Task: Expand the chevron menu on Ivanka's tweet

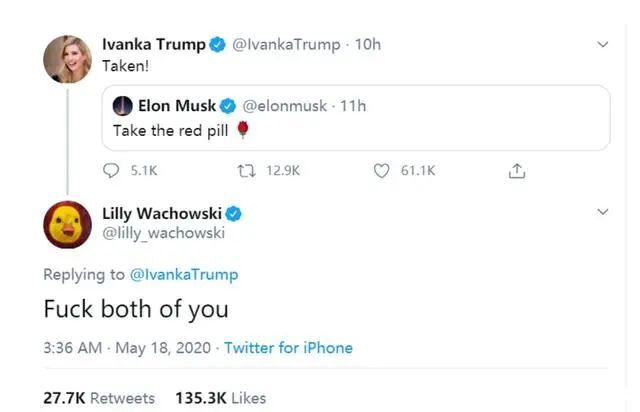Action: 603,44
